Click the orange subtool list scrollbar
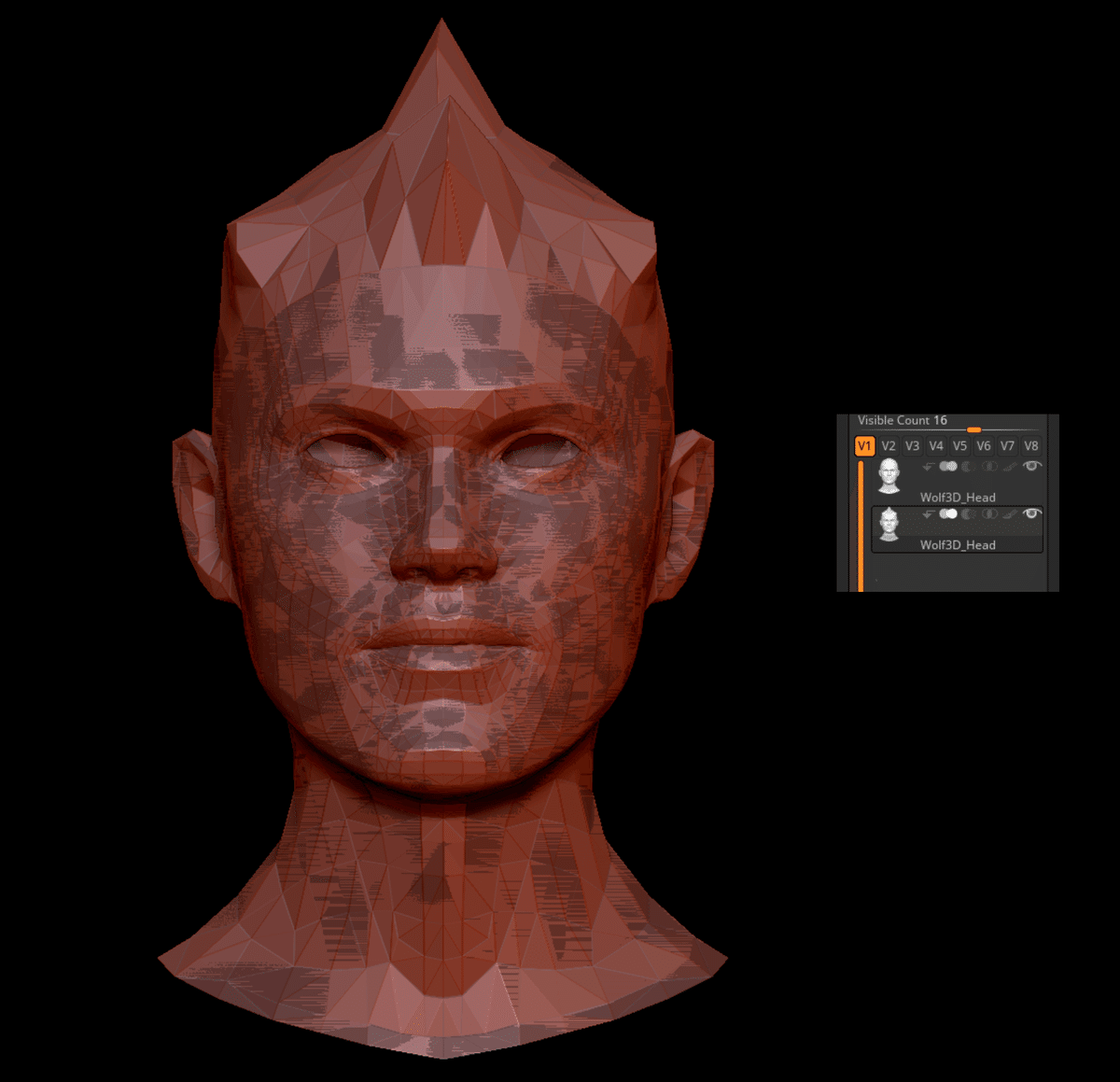 tap(861, 526)
